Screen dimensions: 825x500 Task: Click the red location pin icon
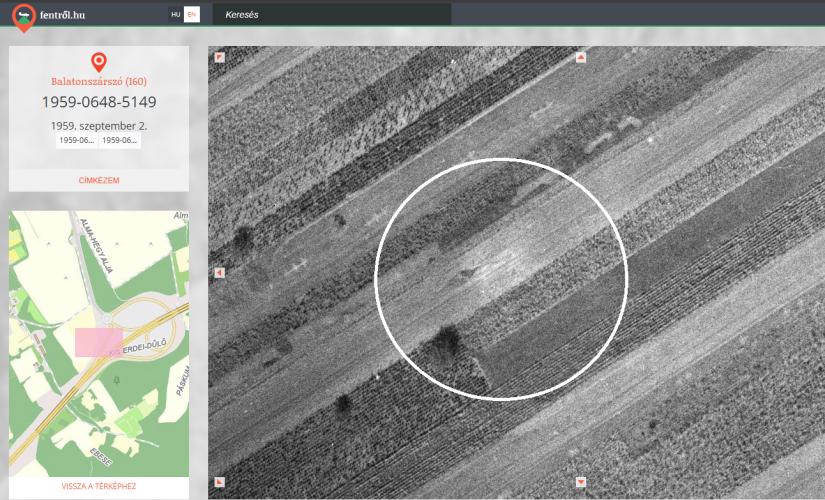[x=98, y=62]
